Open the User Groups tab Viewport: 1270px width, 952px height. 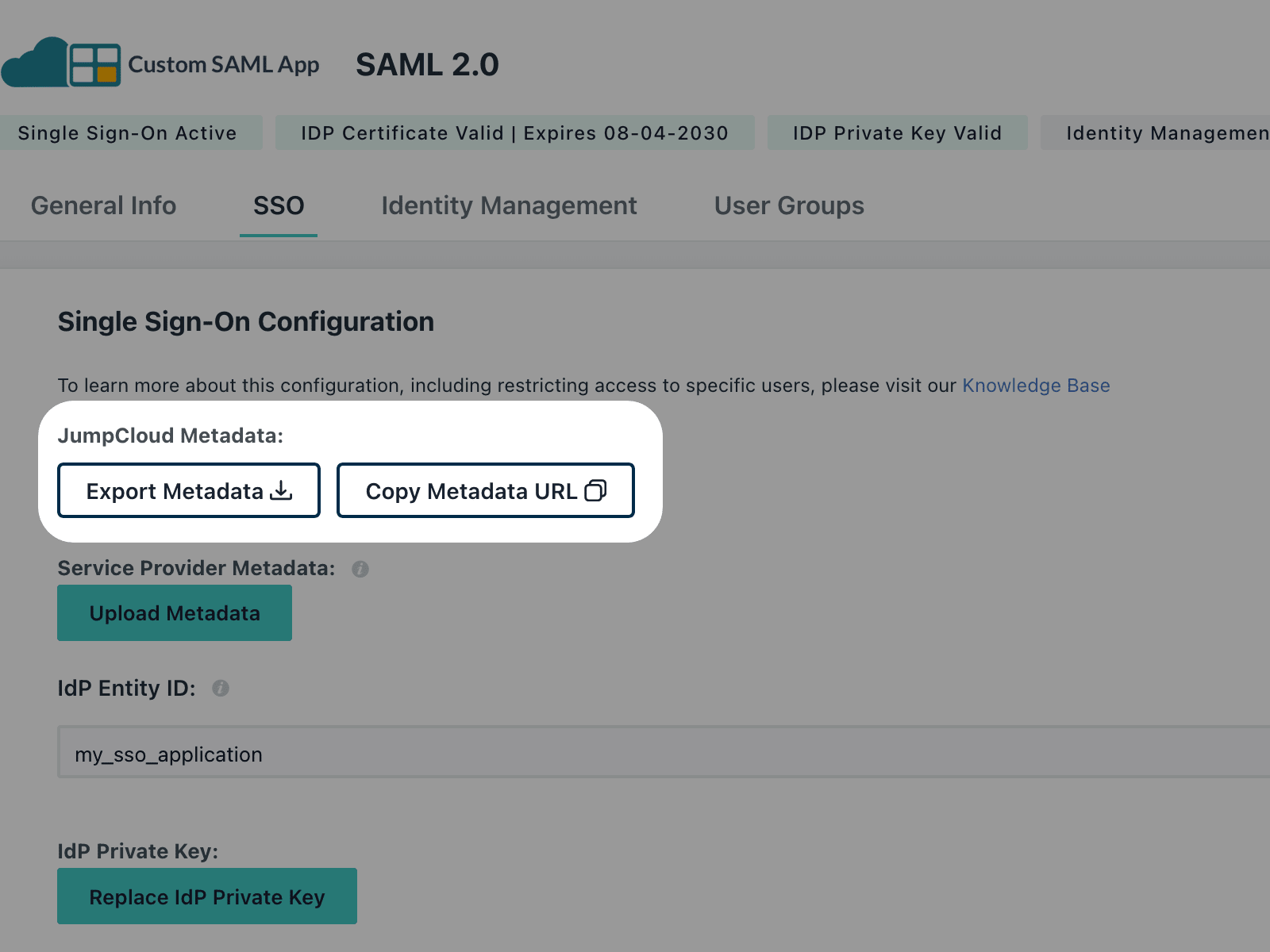(789, 206)
